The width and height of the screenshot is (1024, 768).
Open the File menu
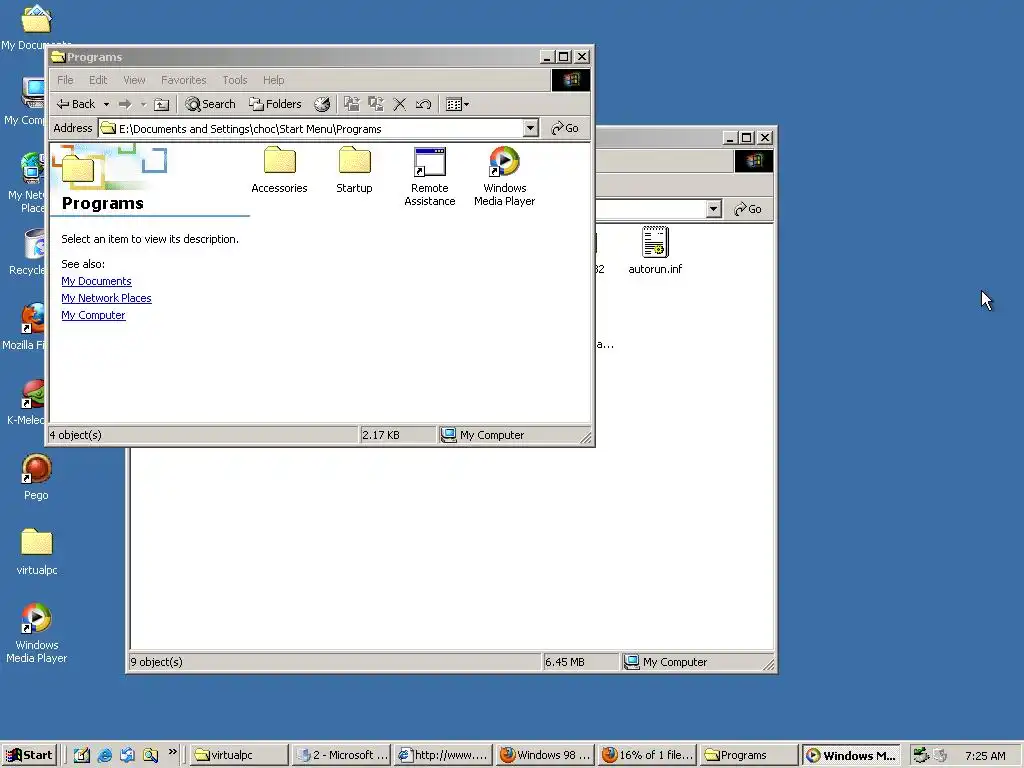click(x=65, y=80)
